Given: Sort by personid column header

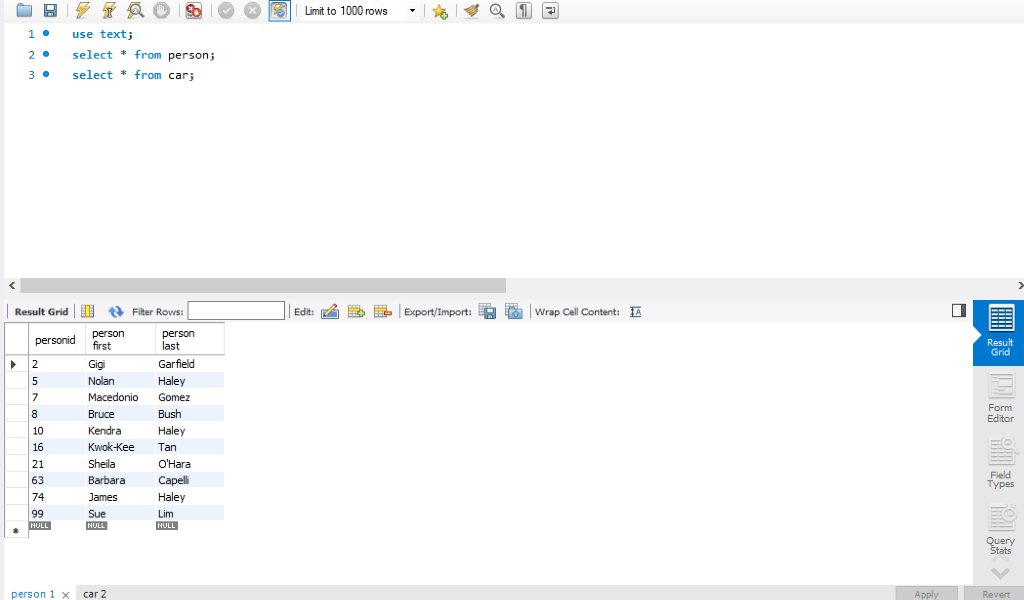Looking at the screenshot, I should (57, 339).
